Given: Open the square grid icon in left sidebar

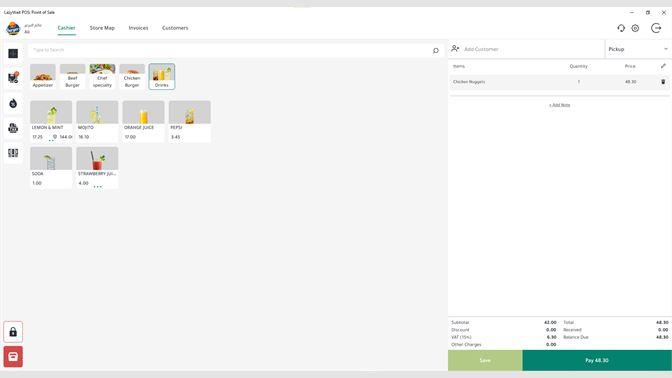Looking at the screenshot, I should coord(13,54).
